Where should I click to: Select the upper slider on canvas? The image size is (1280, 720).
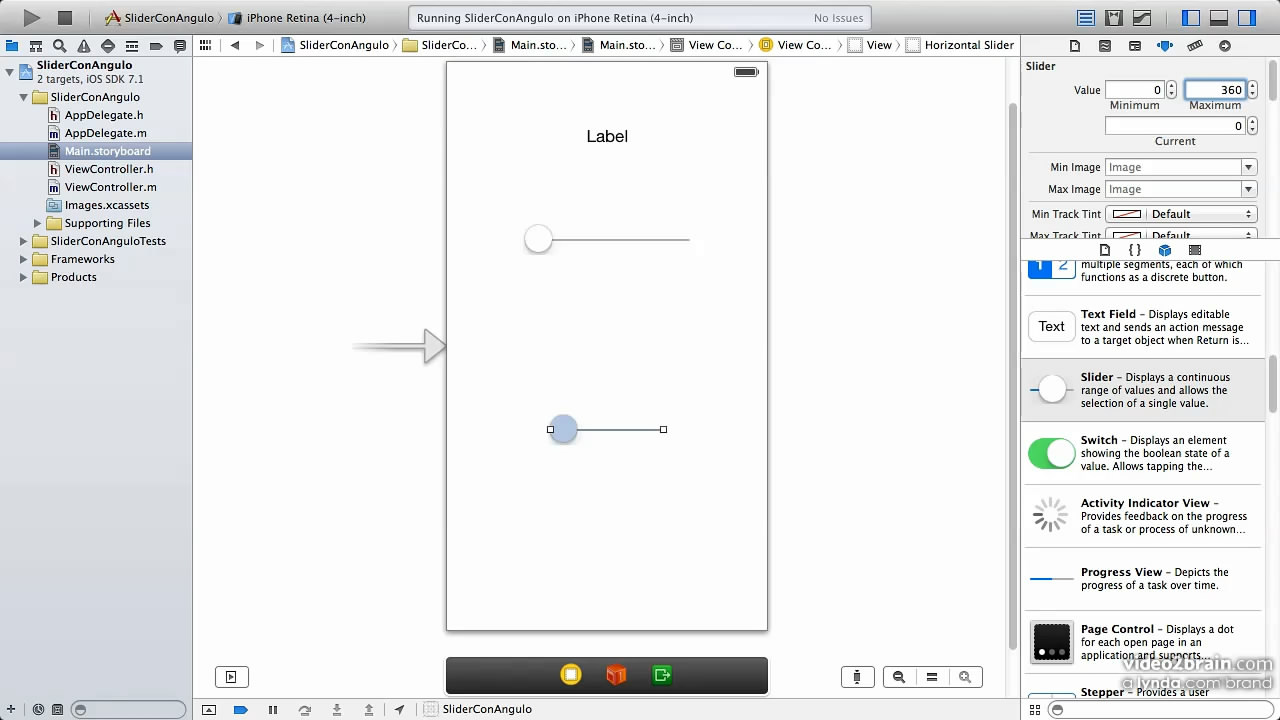[607, 239]
